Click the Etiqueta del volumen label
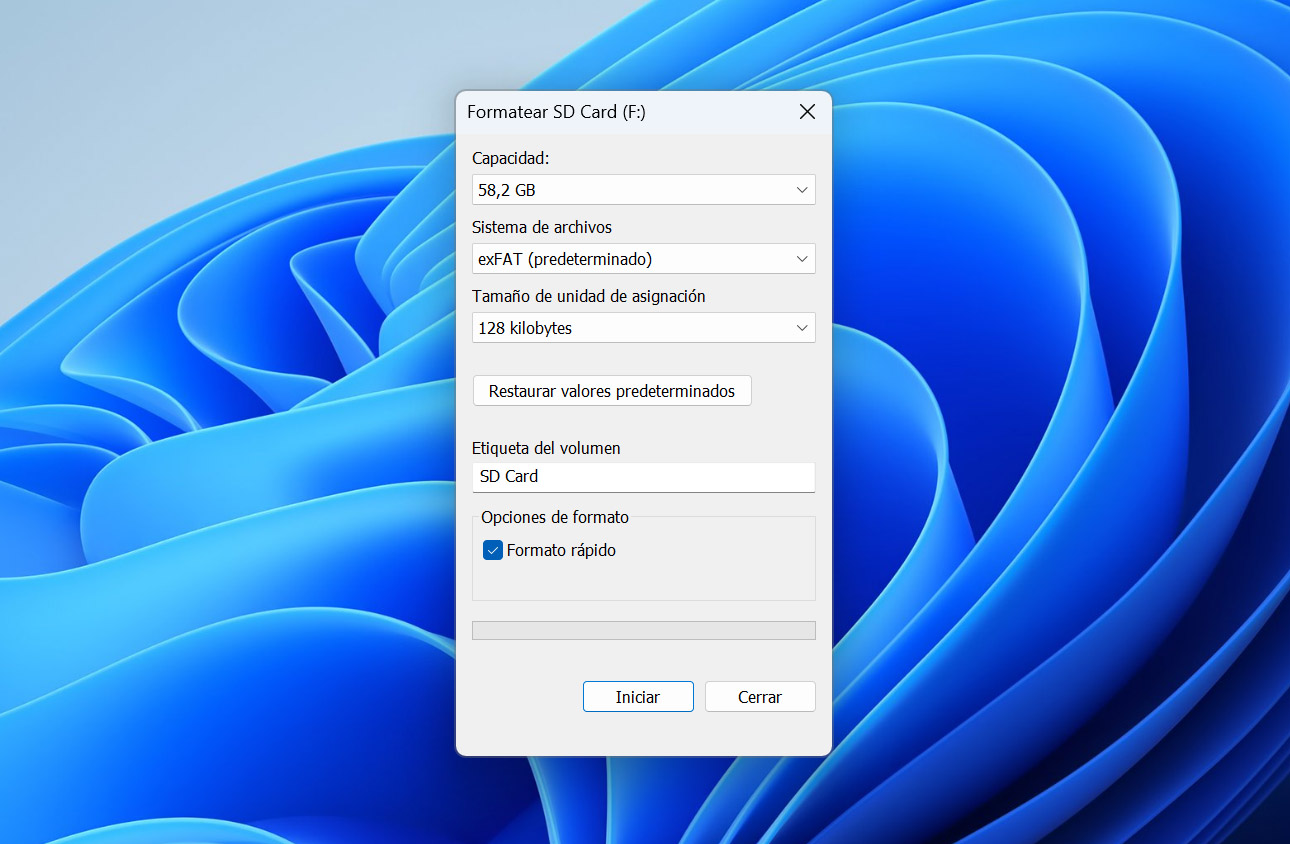Viewport: 1290px width, 844px height. pos(546,448)
